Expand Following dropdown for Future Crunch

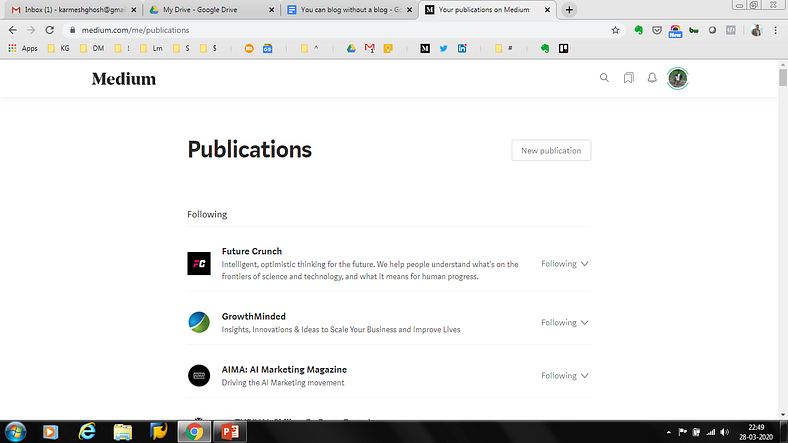pyautogui.click(x=564, y=264)
